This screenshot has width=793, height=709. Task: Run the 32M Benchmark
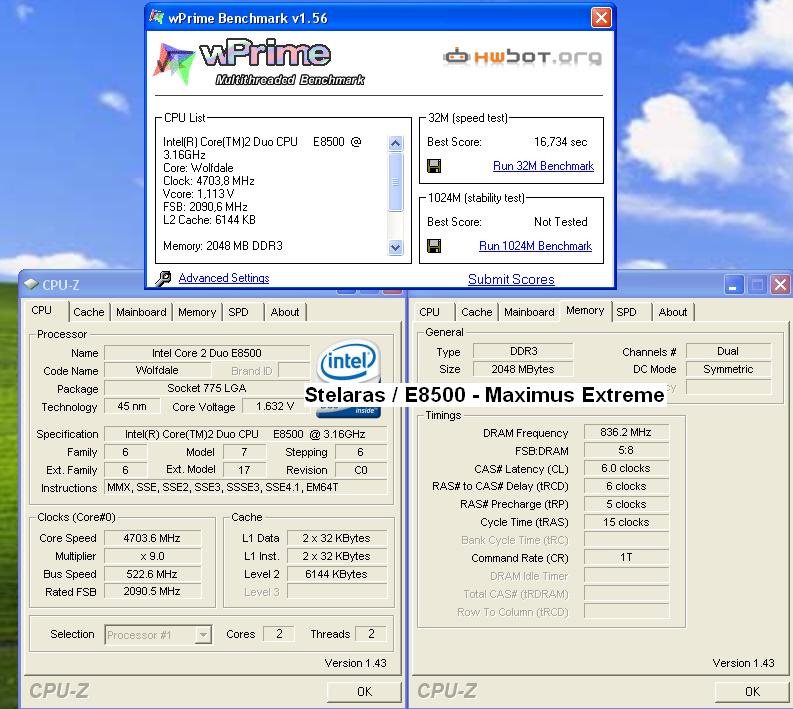pos(543,166)
